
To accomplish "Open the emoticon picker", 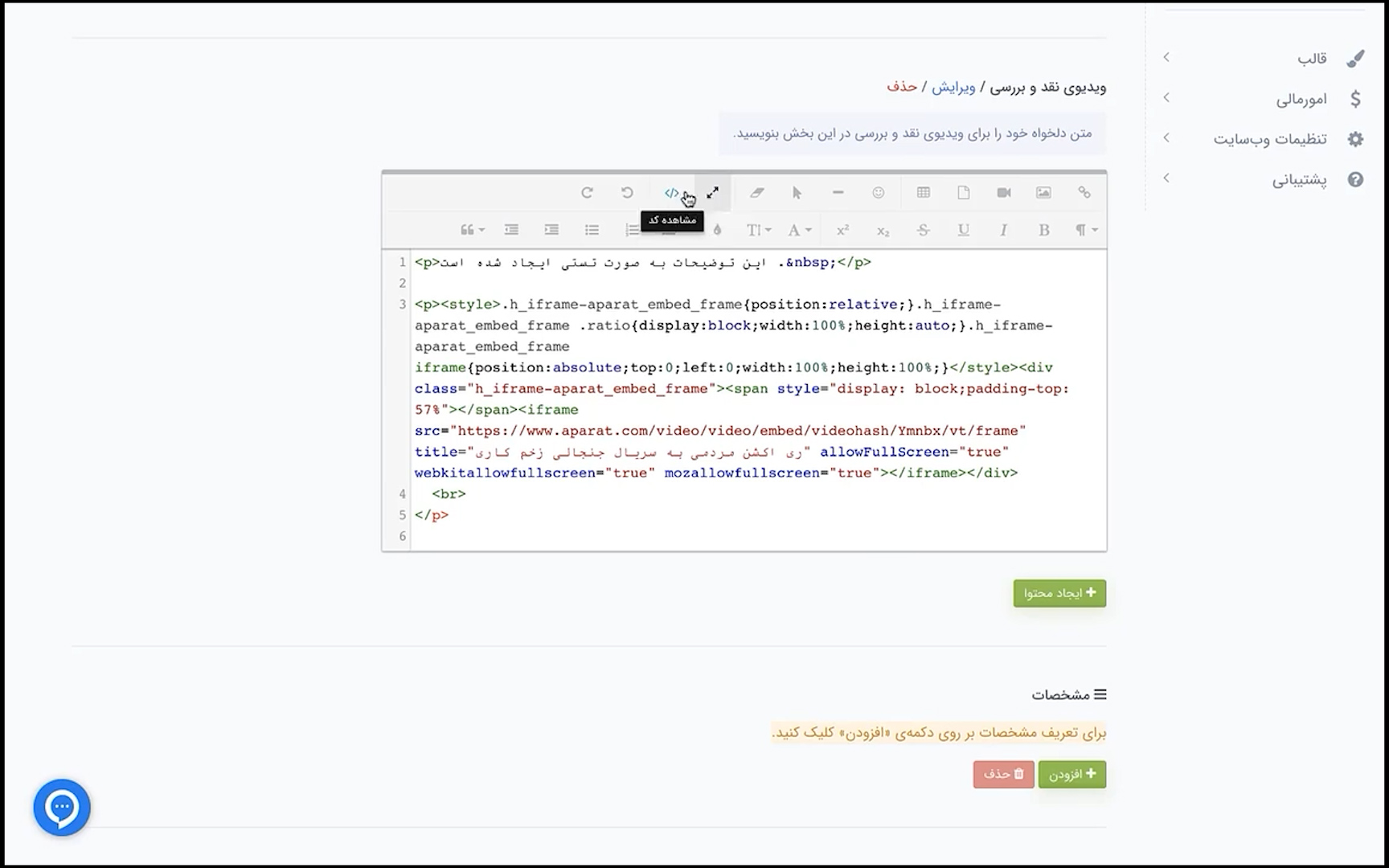I will (x=879, y=193).
